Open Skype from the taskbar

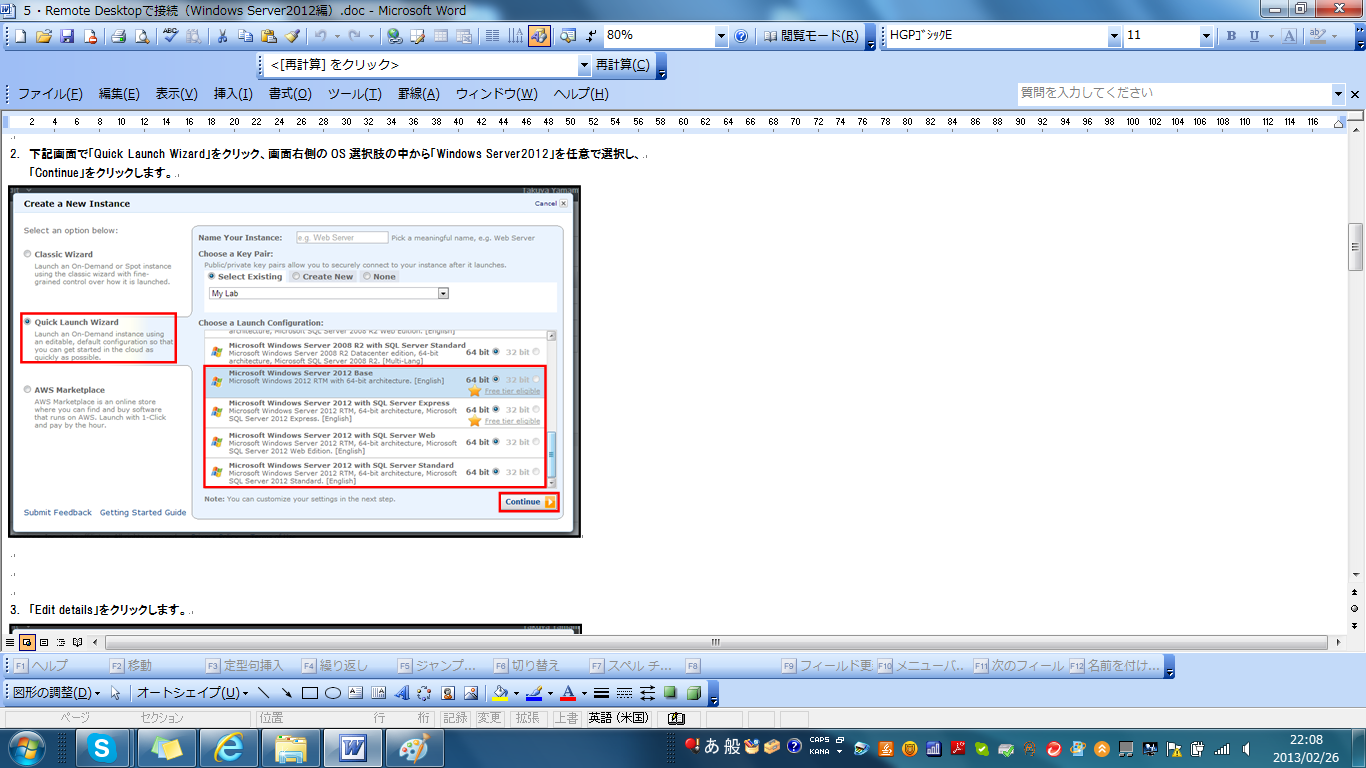point(100,747)
